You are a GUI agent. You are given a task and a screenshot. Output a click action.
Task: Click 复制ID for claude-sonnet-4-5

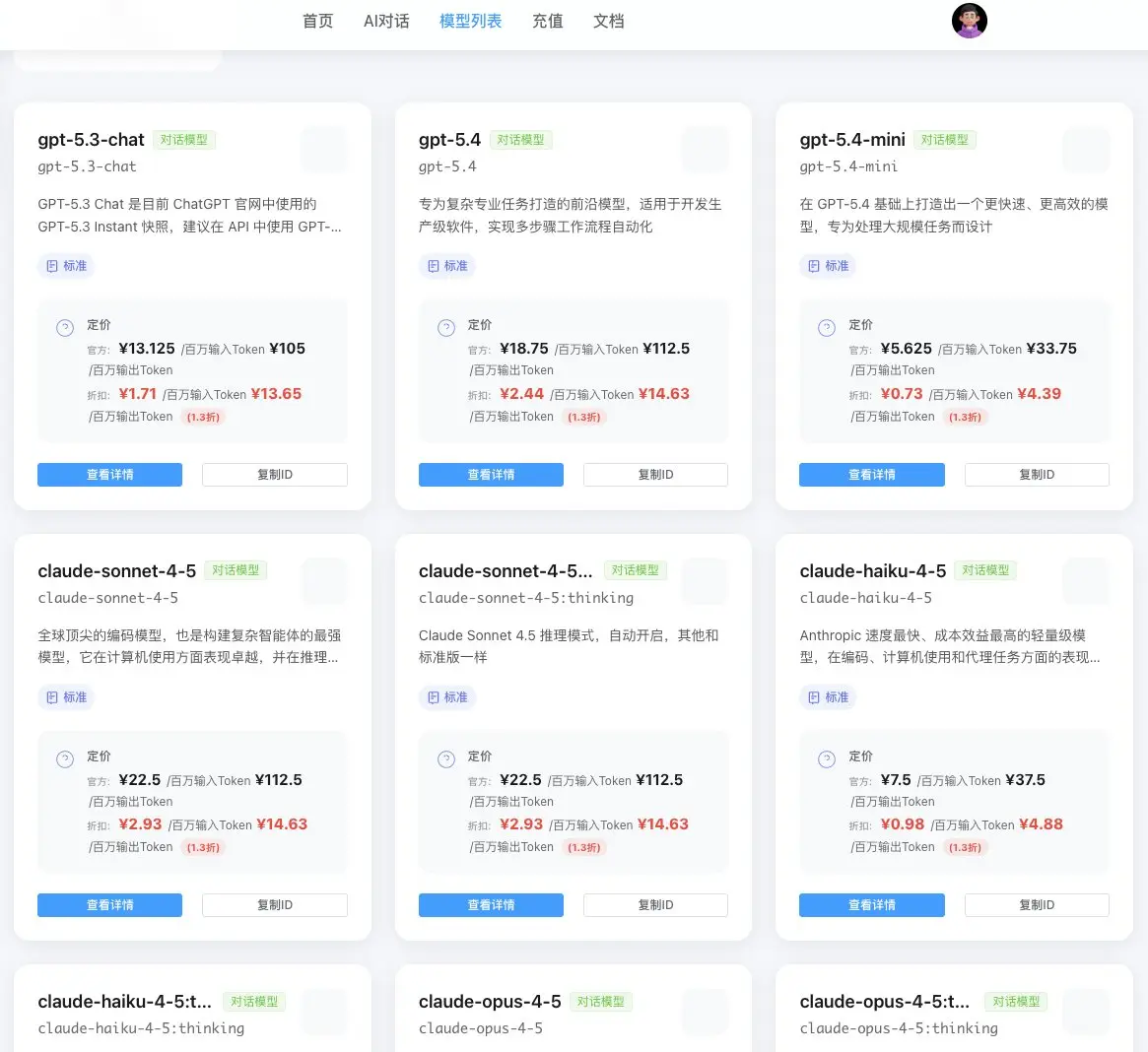click(275, 905)
